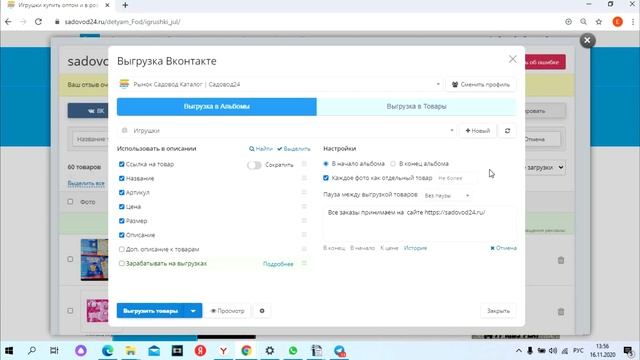Open Yandex Browser from the taskbar
This screenshot has height=360, width=640.
tap(223, 351)
